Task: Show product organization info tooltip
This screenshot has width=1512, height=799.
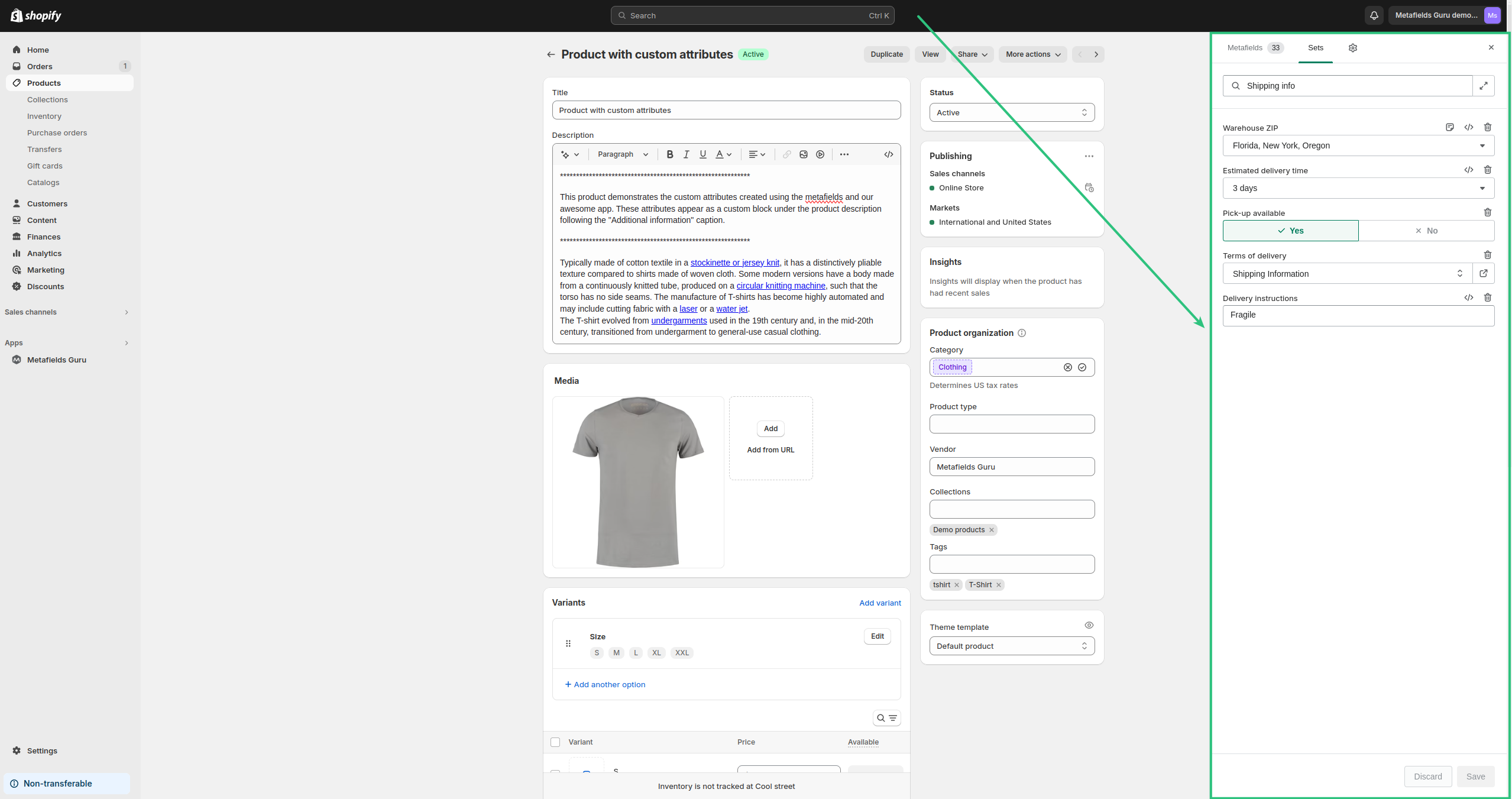Action: pos(1021,333)
